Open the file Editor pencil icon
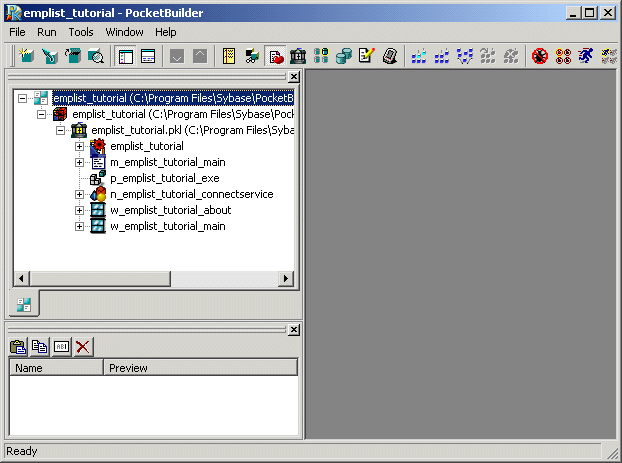Image resolution: width=622 pixels, height=463 pixels. pos(367,56)
